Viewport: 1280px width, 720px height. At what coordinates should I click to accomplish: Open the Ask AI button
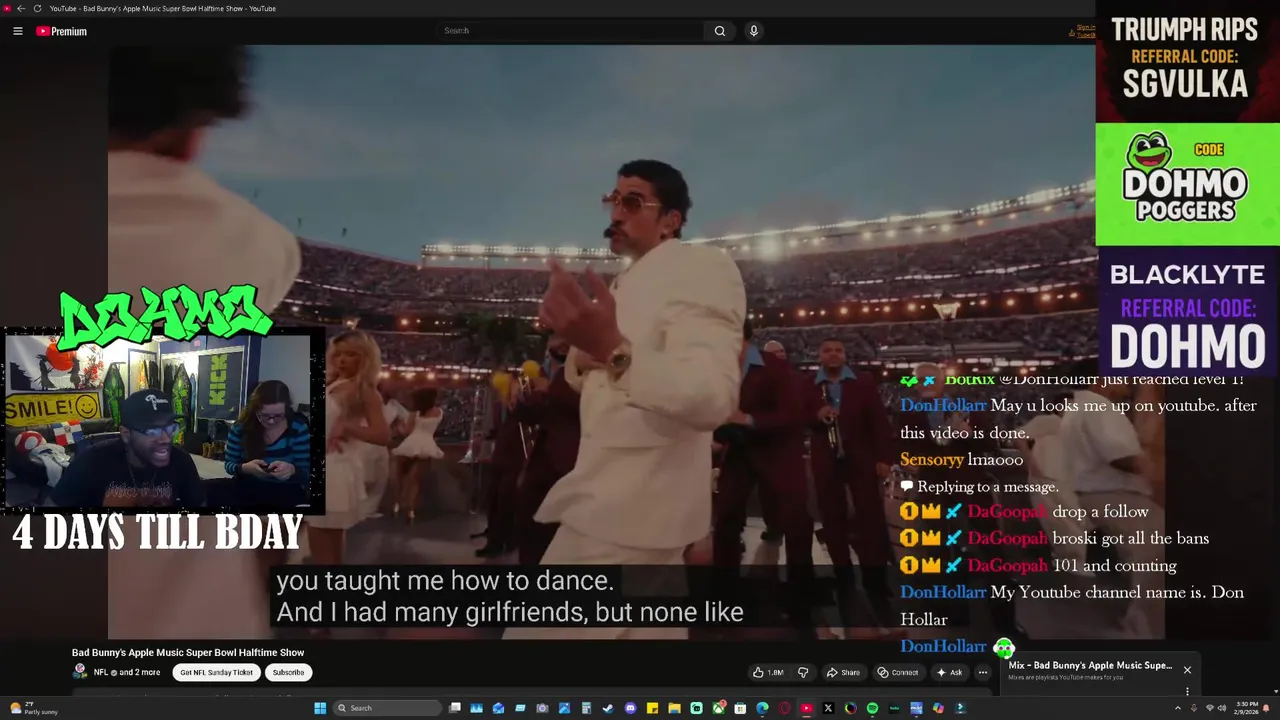tap(948, 672)
